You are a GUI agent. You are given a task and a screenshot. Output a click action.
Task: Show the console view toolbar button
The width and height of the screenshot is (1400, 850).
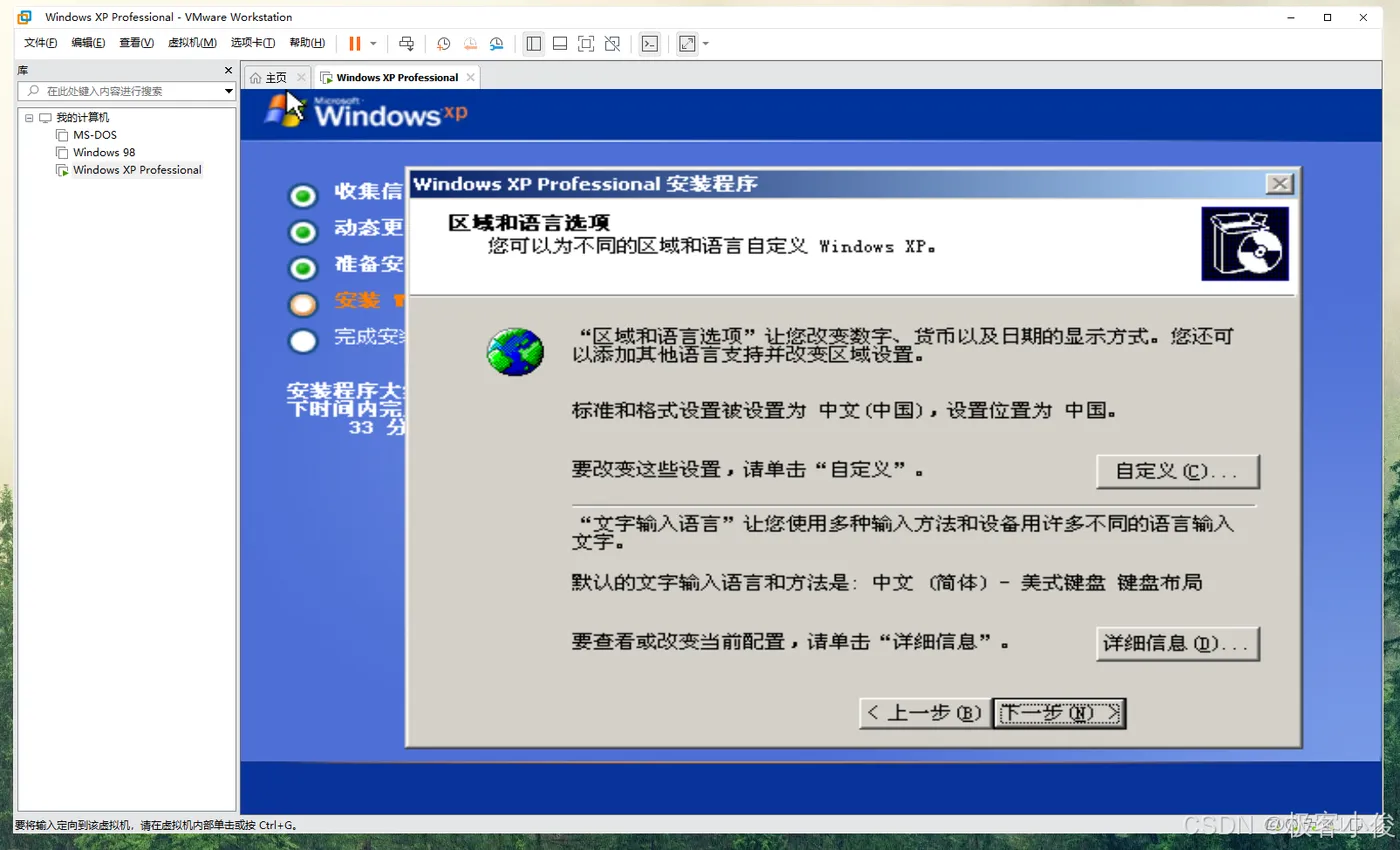[x=650, y=43]
